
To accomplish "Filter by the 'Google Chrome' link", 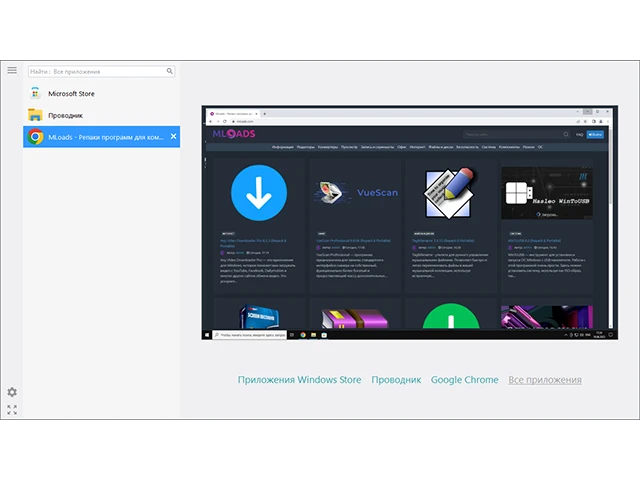I will tap(464, 380).
